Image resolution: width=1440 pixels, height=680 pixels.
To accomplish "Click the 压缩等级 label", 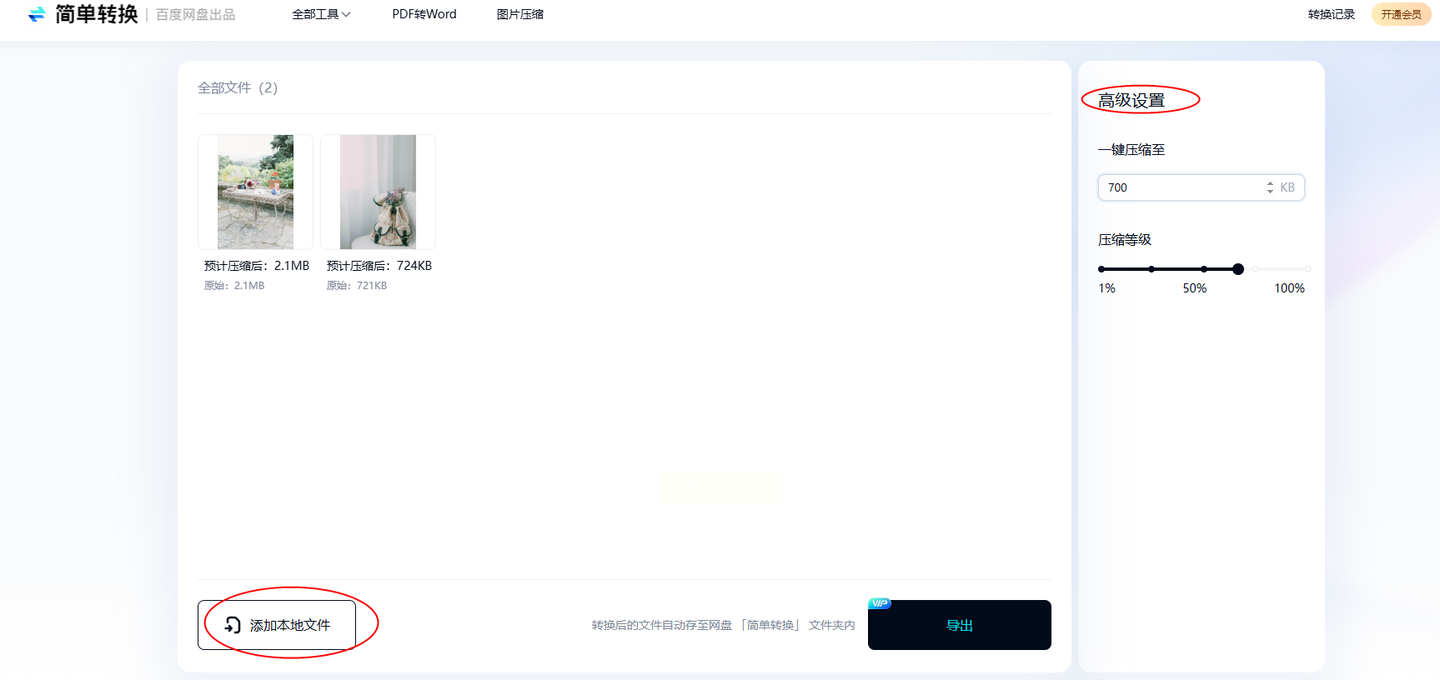I will point(1125,240).
